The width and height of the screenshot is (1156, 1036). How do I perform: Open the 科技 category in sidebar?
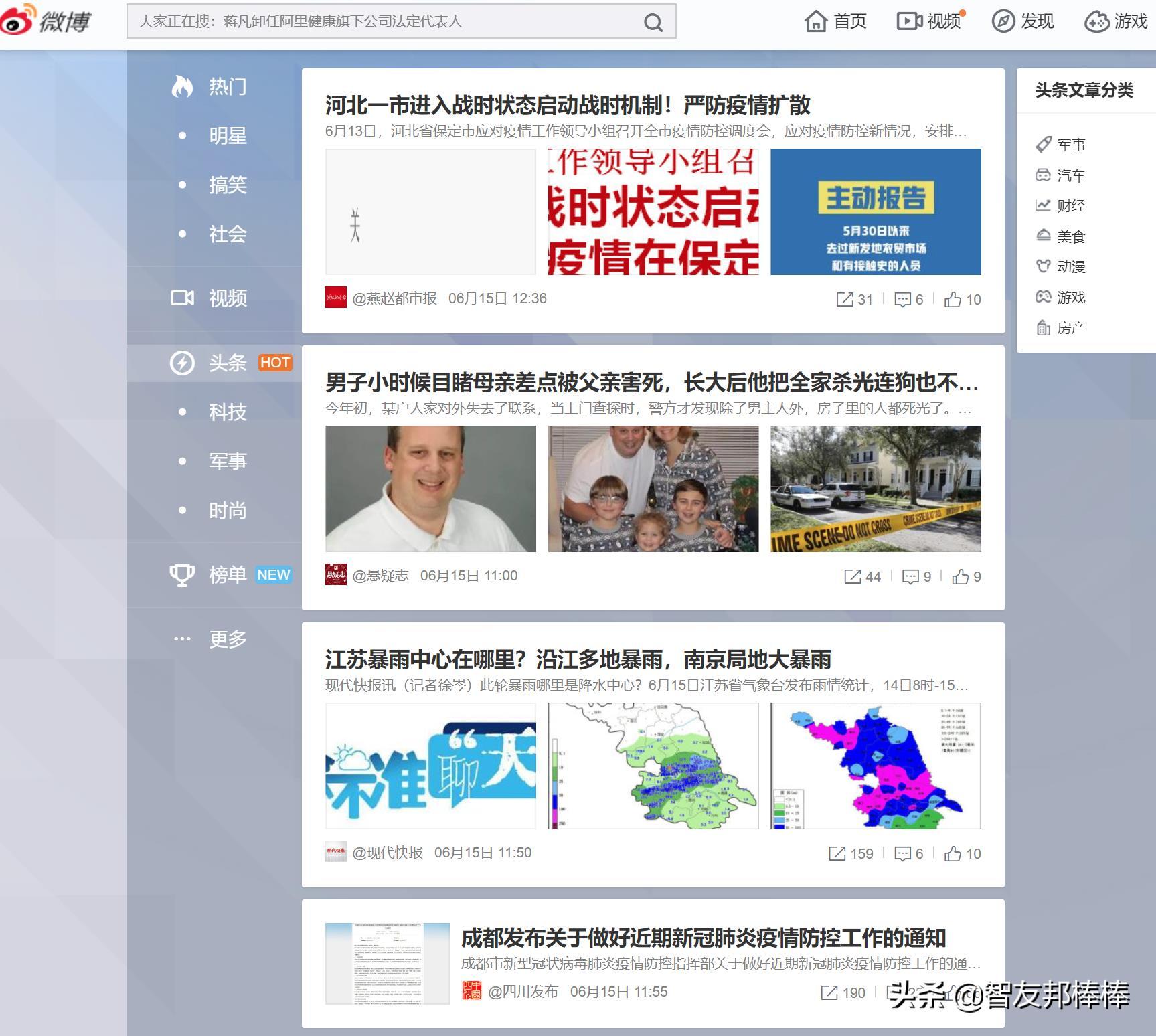[x=227, y=412]
